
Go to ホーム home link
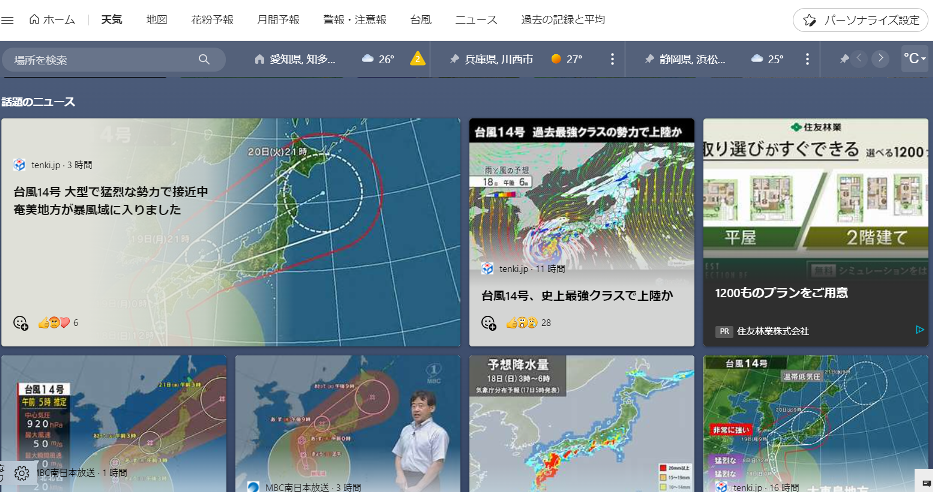click(x=52, y=20)
